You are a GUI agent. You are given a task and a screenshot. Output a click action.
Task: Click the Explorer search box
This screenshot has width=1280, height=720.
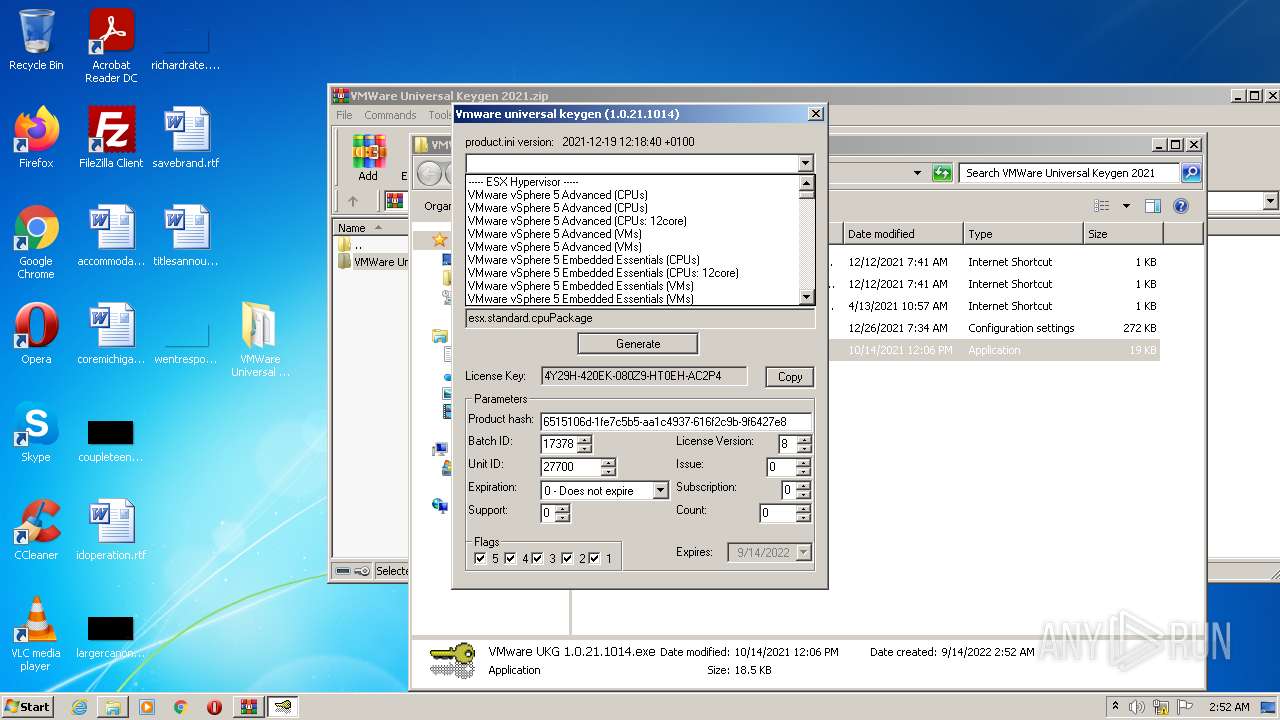point(1069,173)
